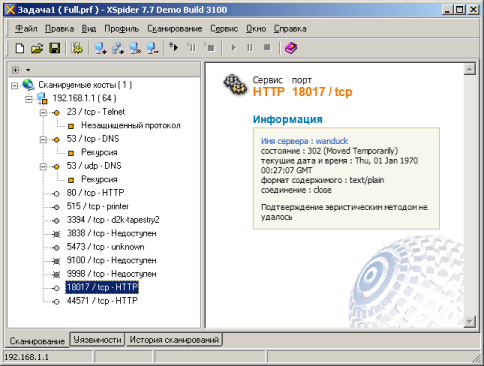Click the orange square icon beside Незащищенный протокол
This screenshot has height=366, width=484.
[71, 126]
